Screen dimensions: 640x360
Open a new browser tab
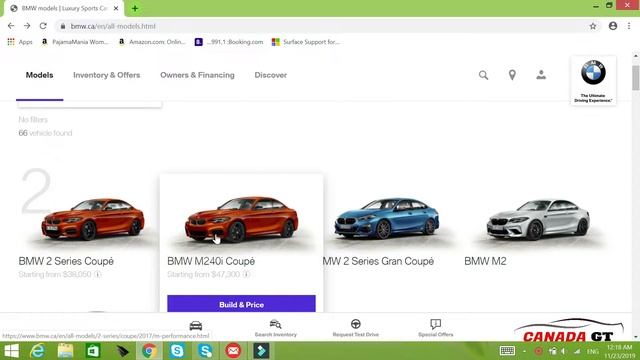(135, 8)
